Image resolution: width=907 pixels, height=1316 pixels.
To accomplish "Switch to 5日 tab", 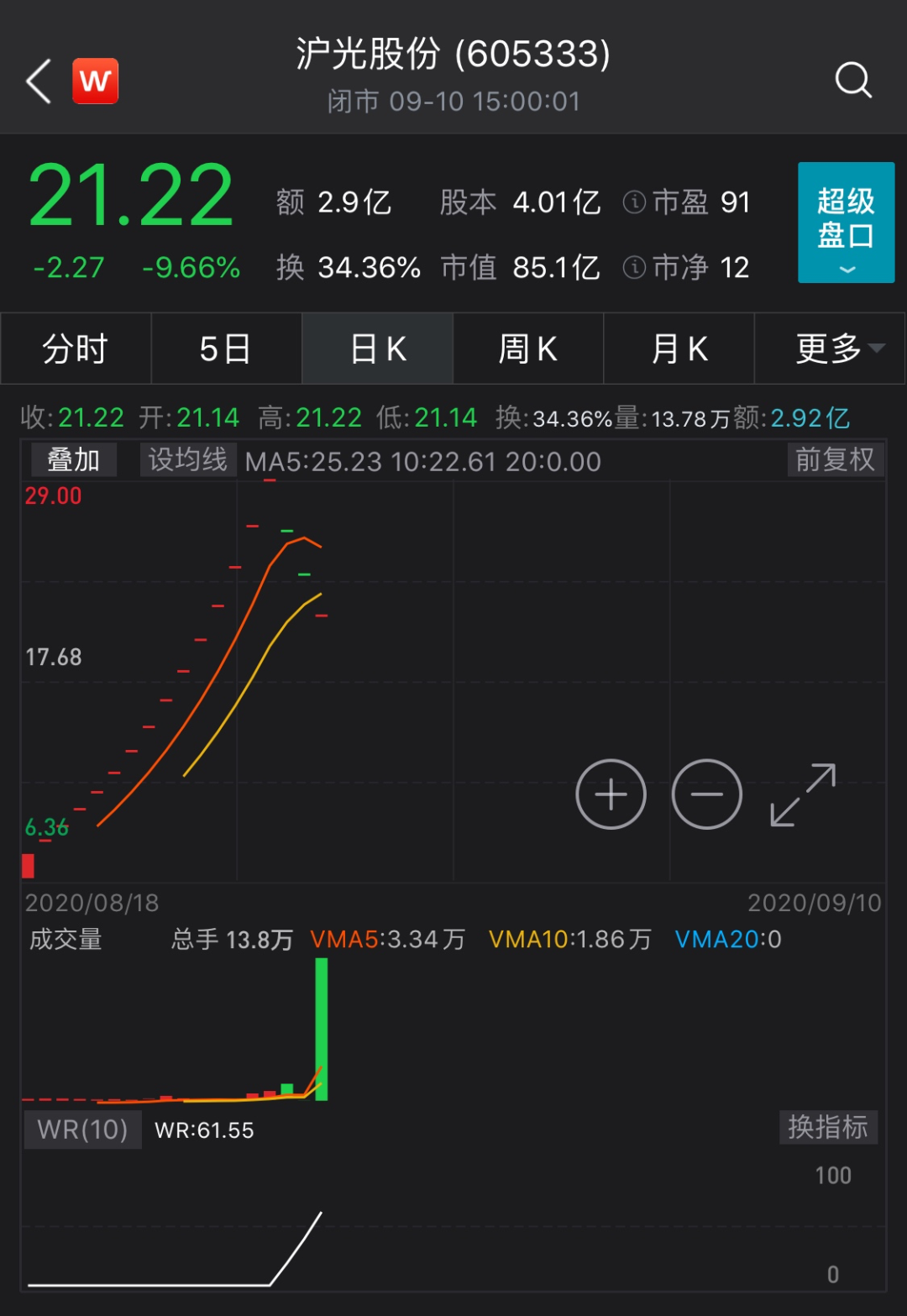I will [226, 349].
